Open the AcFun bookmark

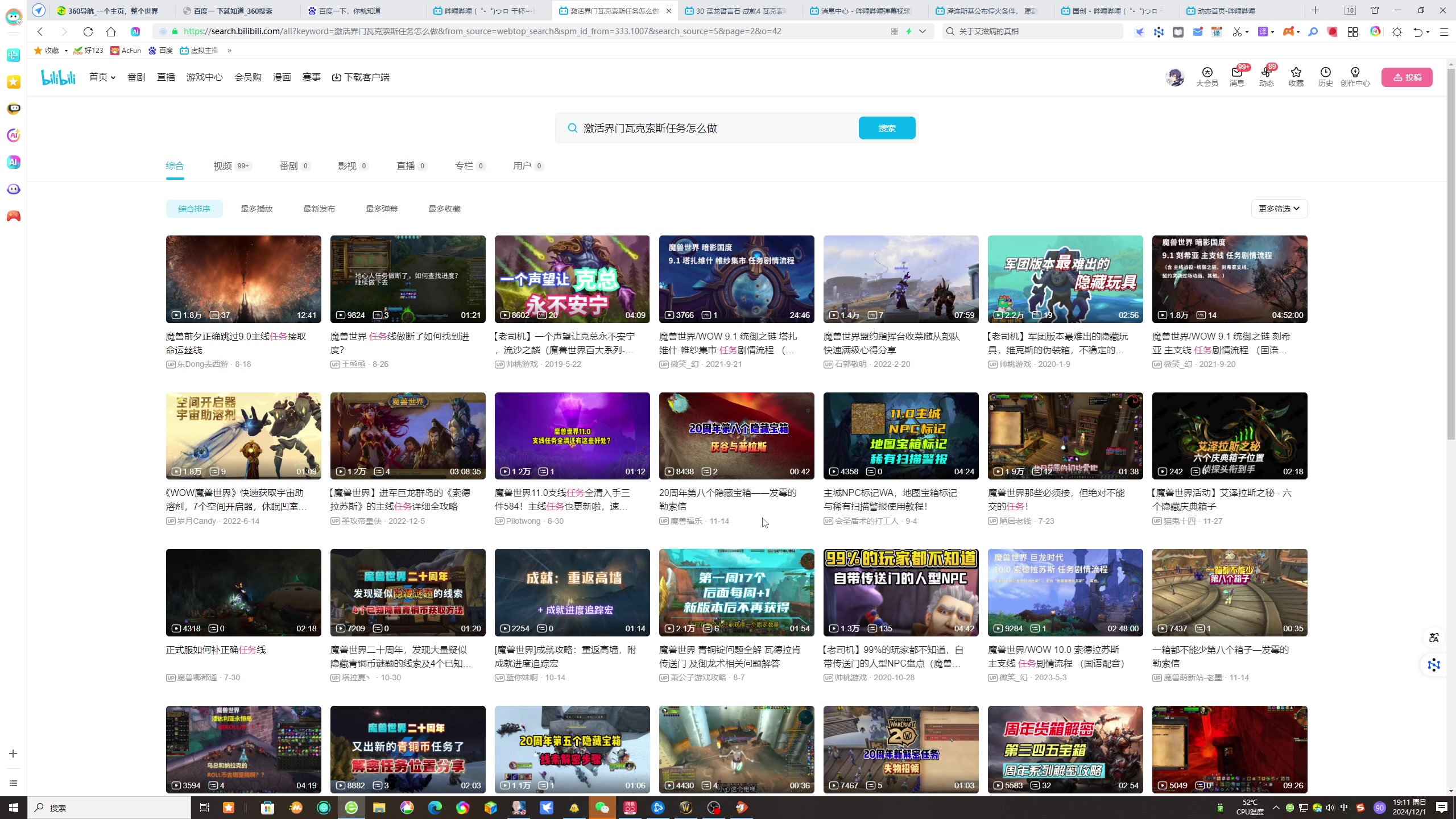(126, 51)
